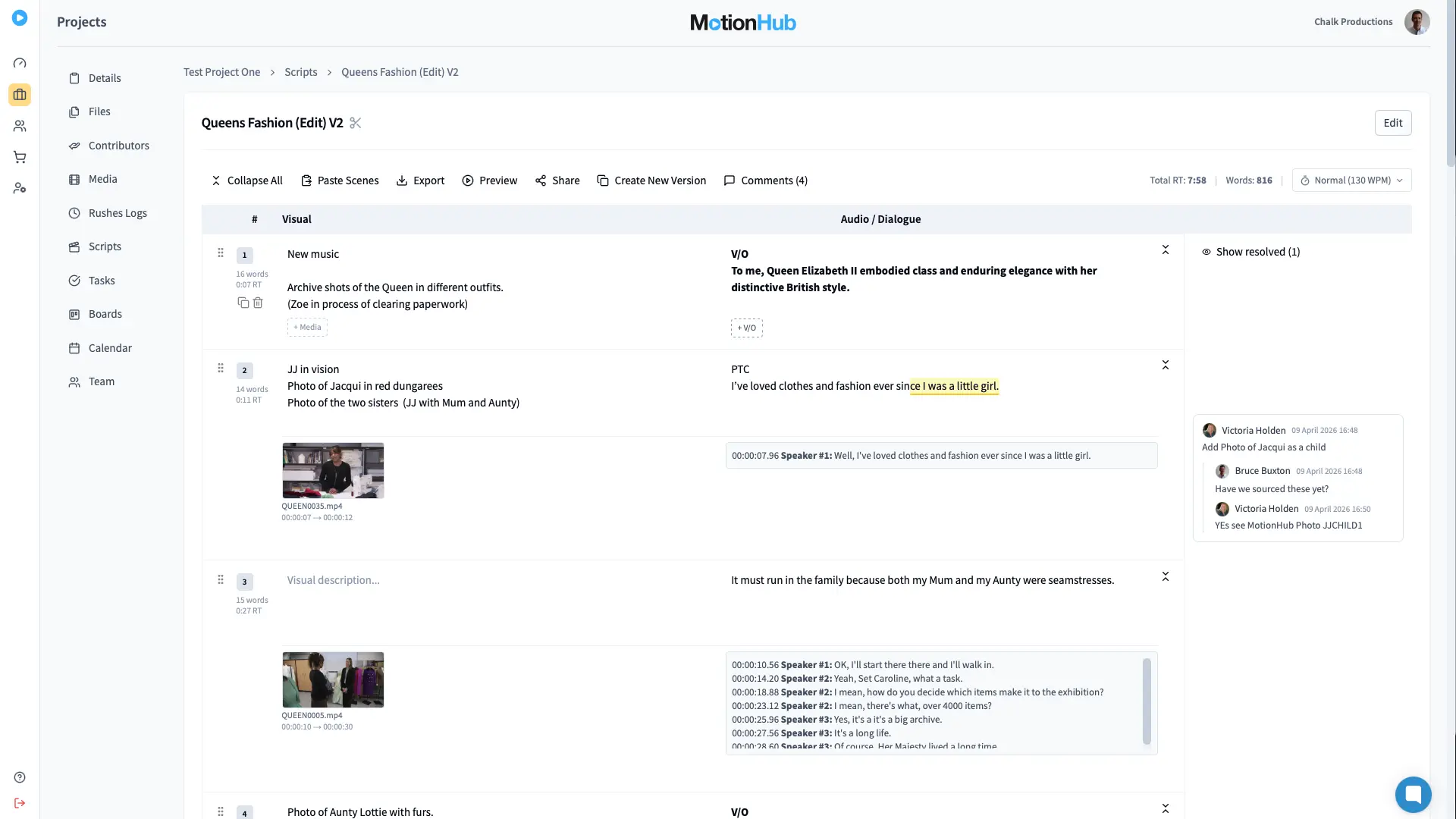
Task: Collapse scene 1 with its chevron
Action: pyautogui.click(x=1166, y=249)
